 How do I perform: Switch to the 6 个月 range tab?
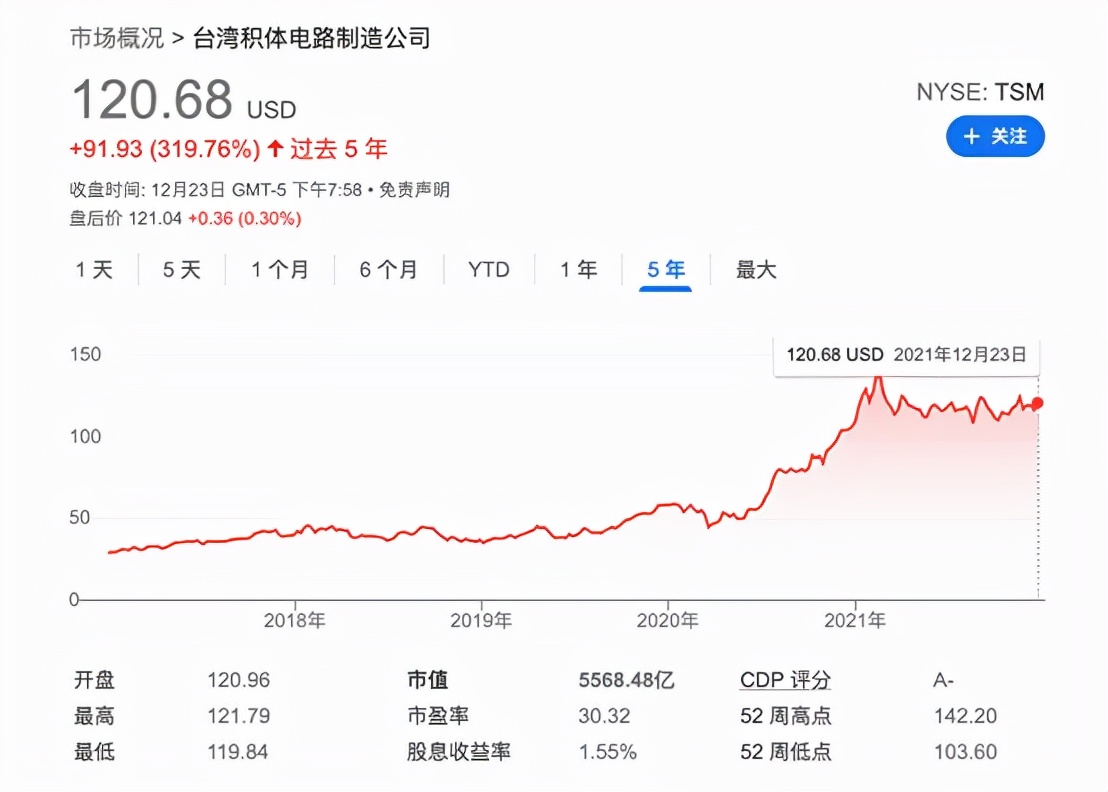[x=388, y=269]
